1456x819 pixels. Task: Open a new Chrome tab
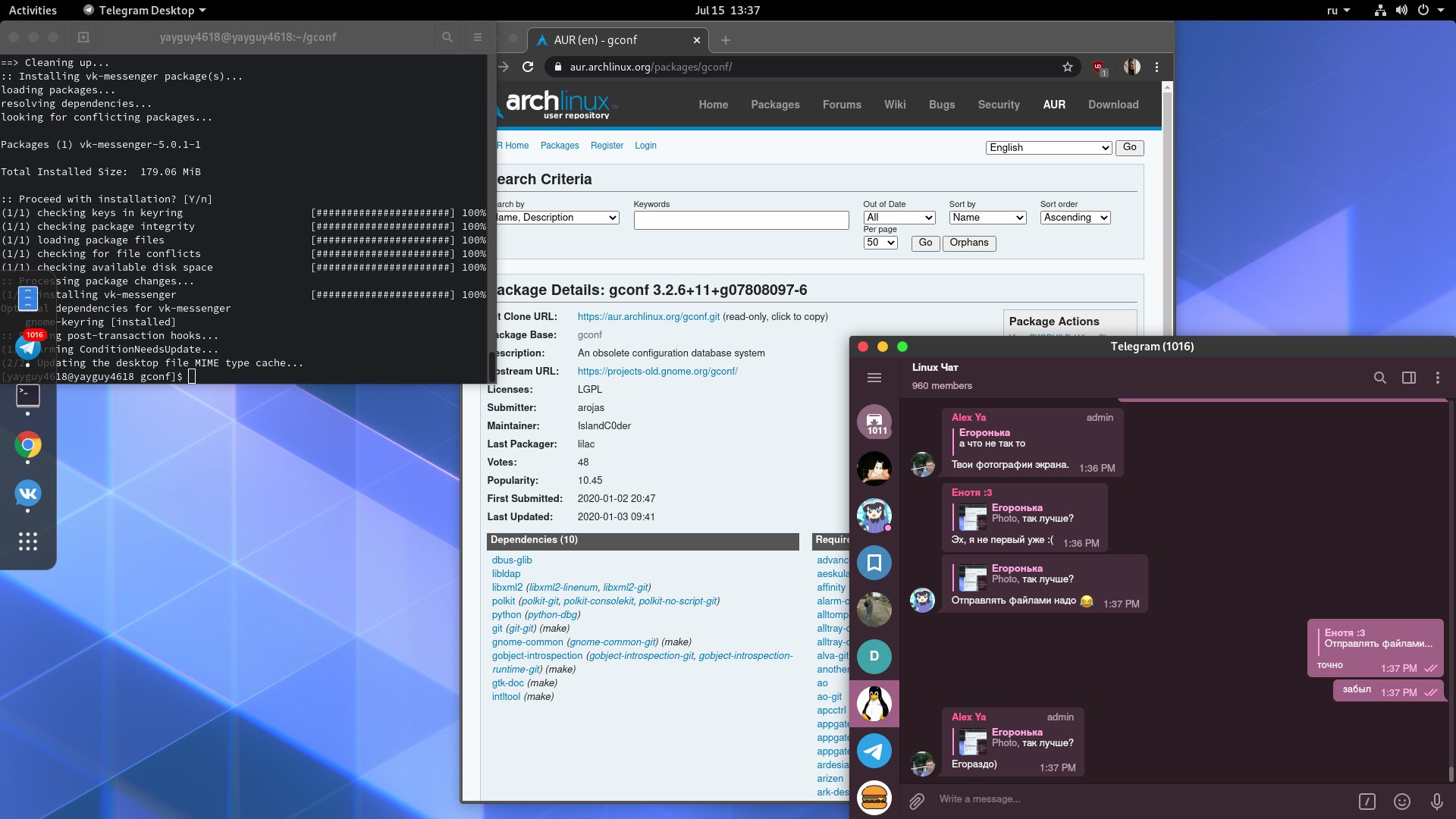coord(726,40)
